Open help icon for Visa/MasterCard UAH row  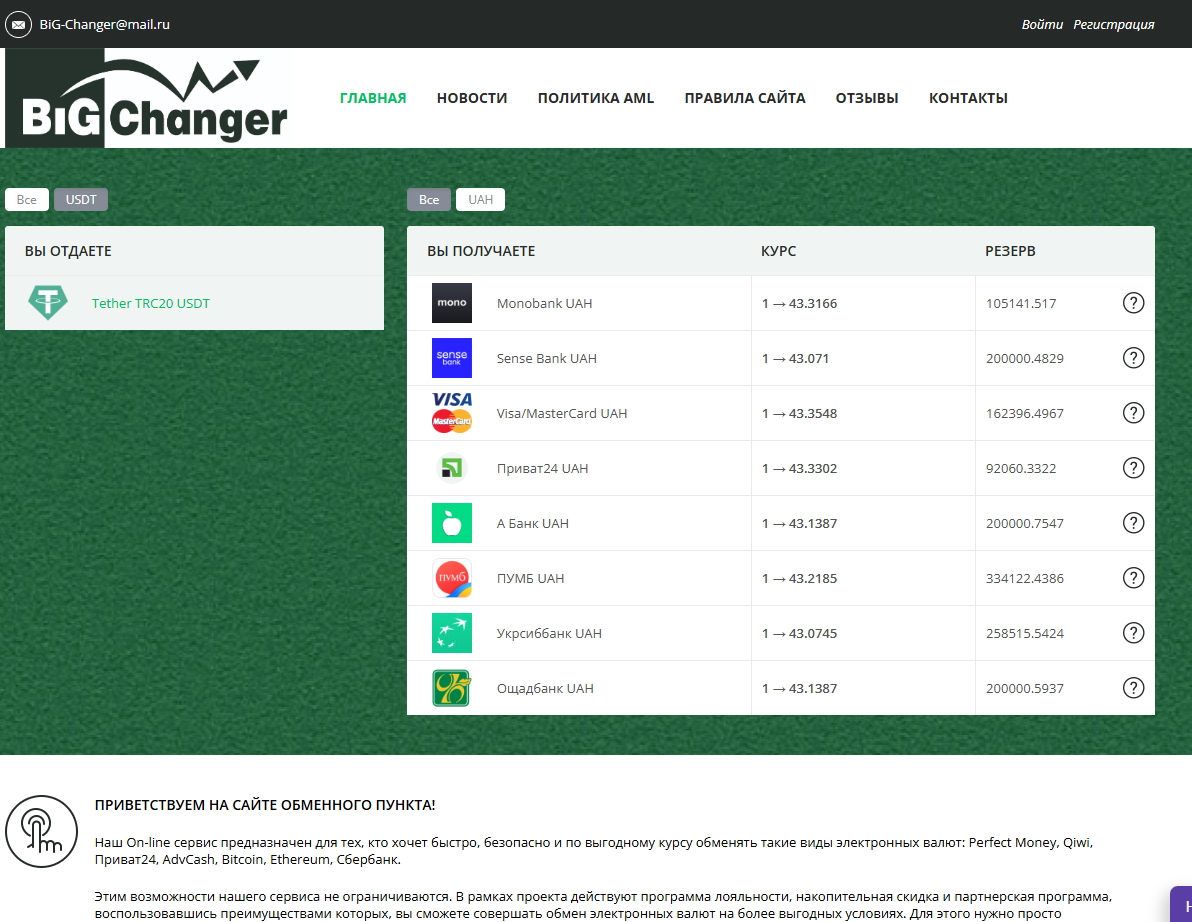[1133, 413]
